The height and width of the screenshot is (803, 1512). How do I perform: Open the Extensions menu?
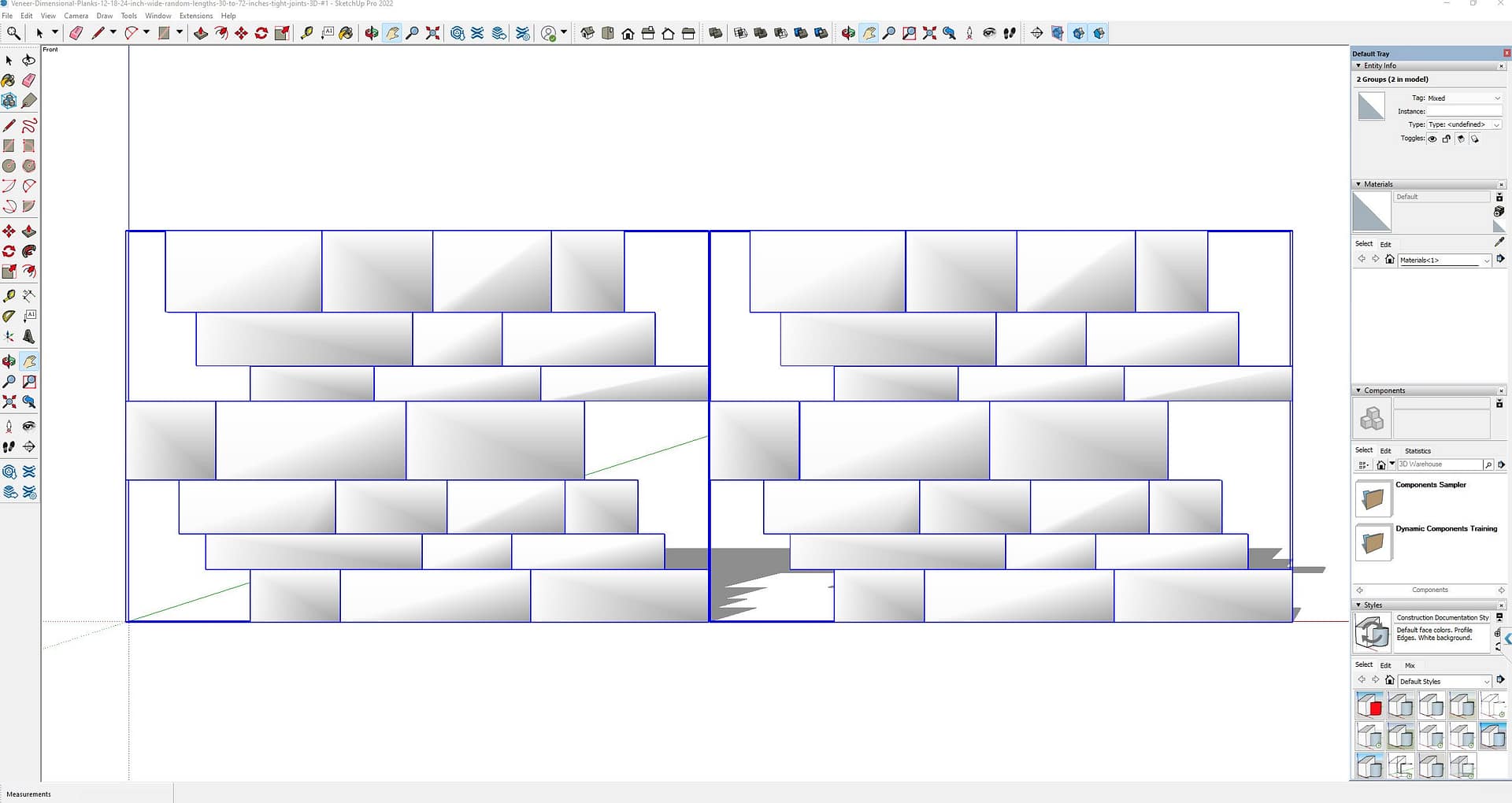(x=195, y=16)
